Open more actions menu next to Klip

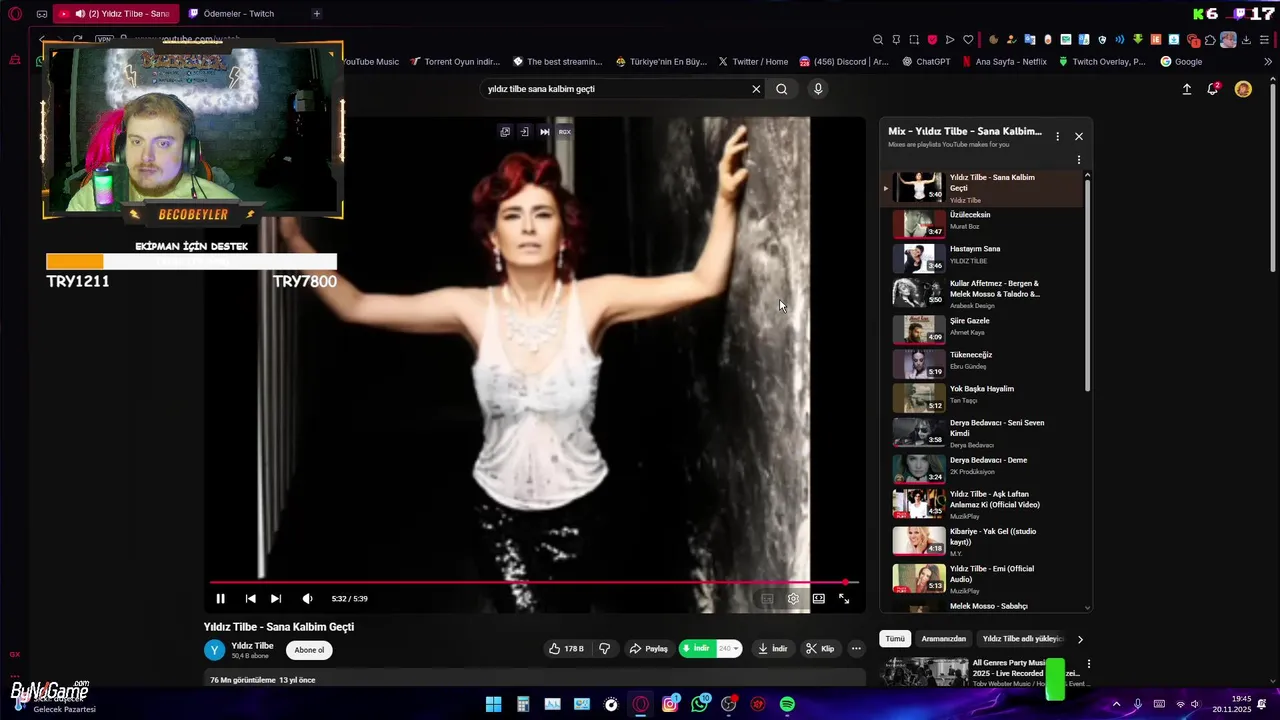pos(856,648)
